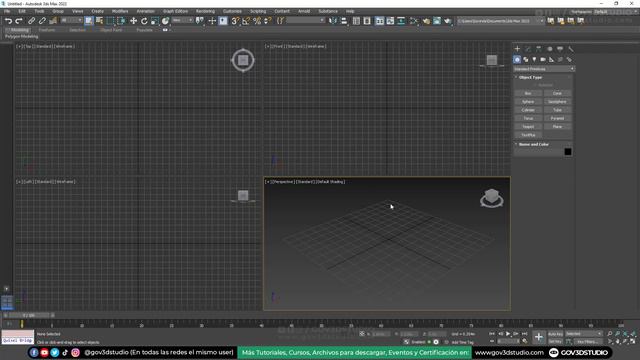
Task: Toggle the 3D Snaps icon
Action: point(235,21)
